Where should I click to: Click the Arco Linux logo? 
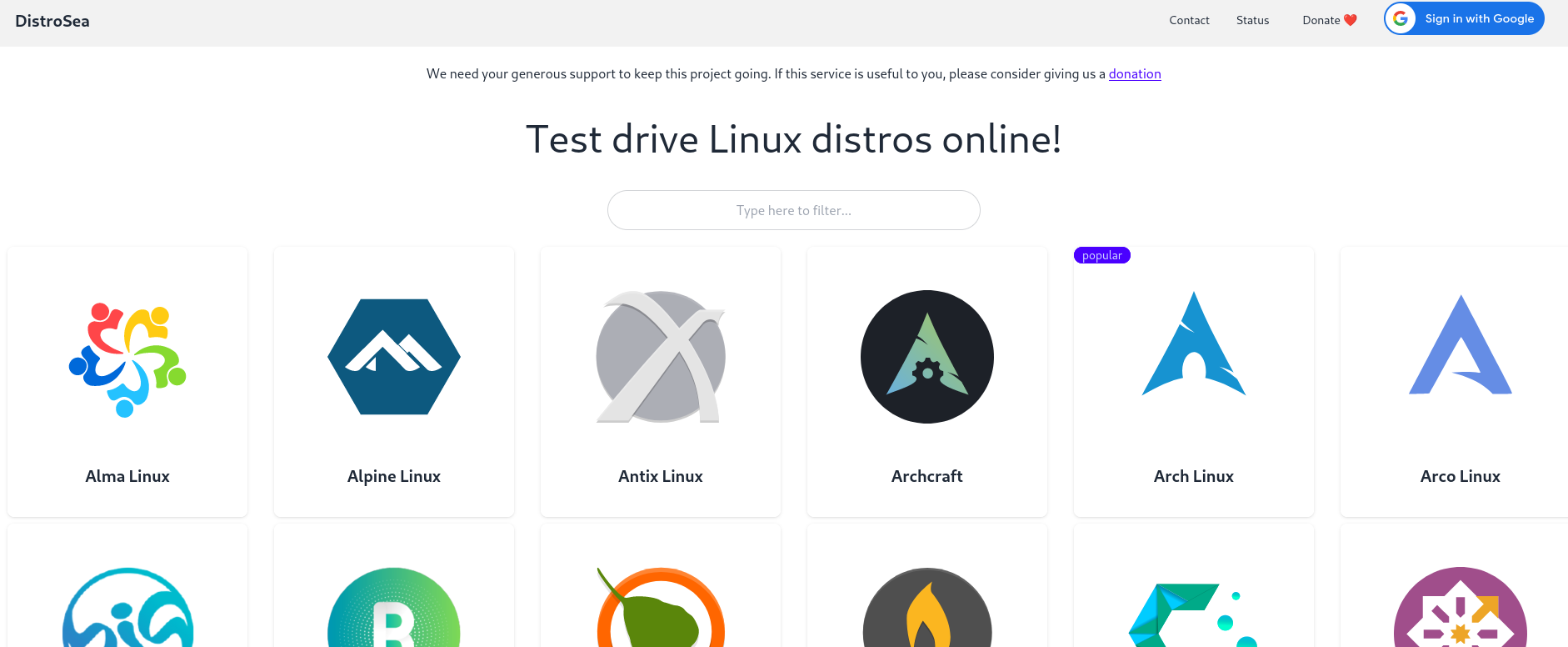(1461, 344)
